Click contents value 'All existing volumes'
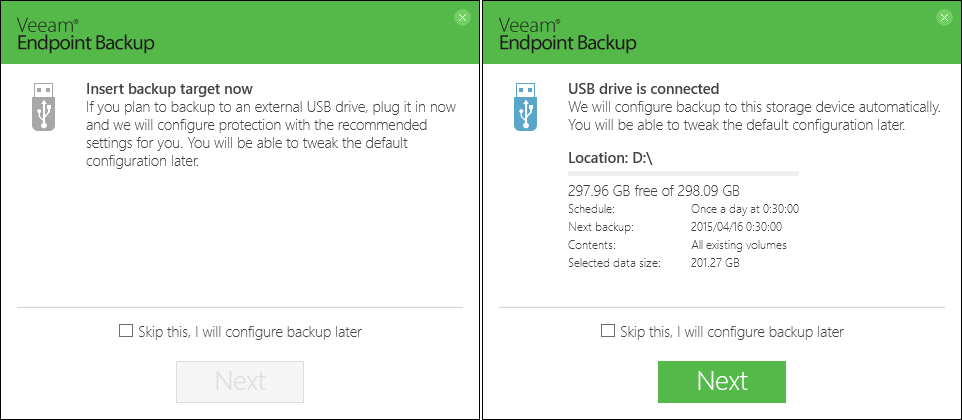The width and height of the screenshot is (962, 420). pos(739,245)
